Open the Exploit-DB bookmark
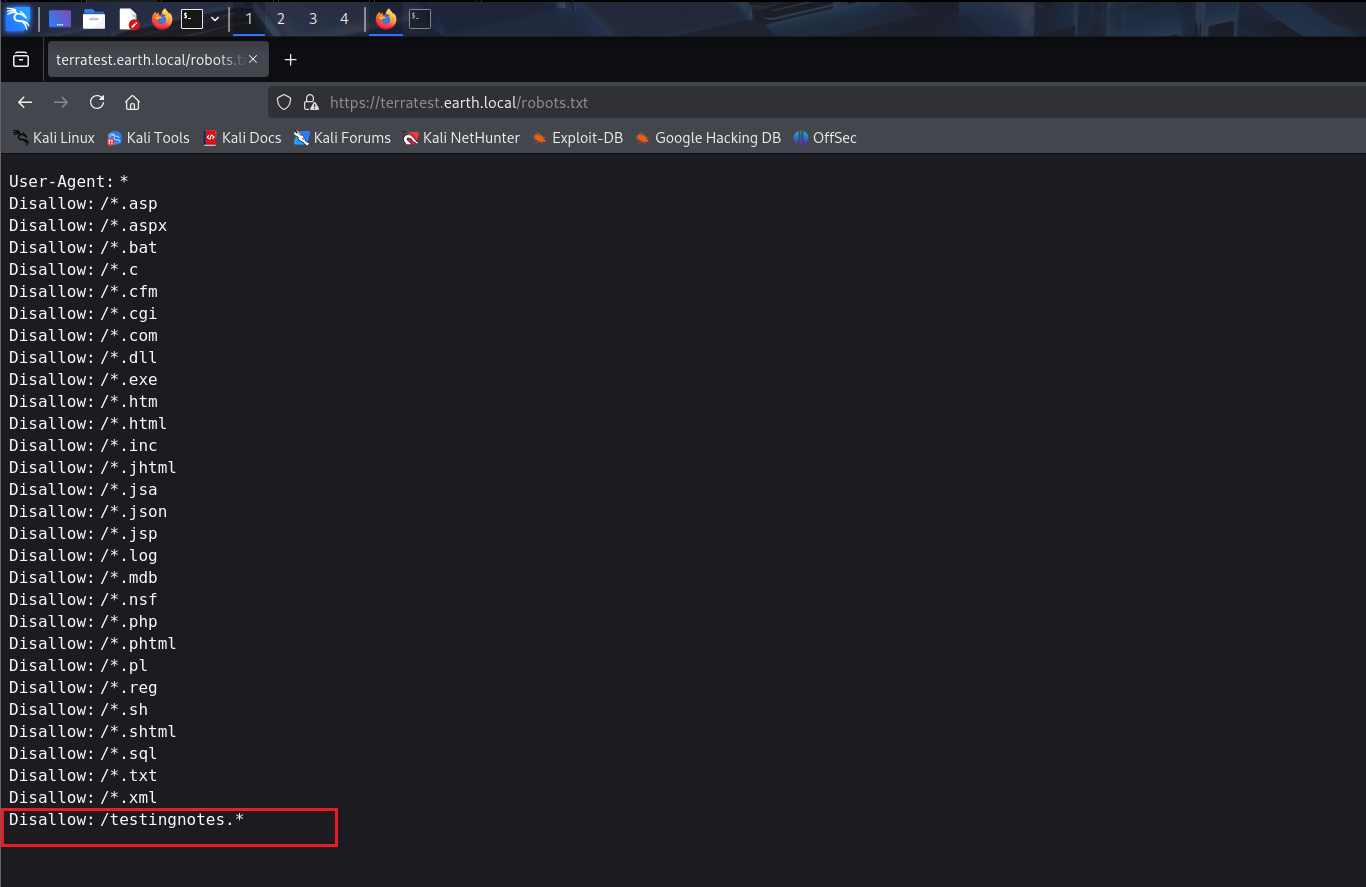Viewport: 1366px width, 887px height. pos(577,138)
